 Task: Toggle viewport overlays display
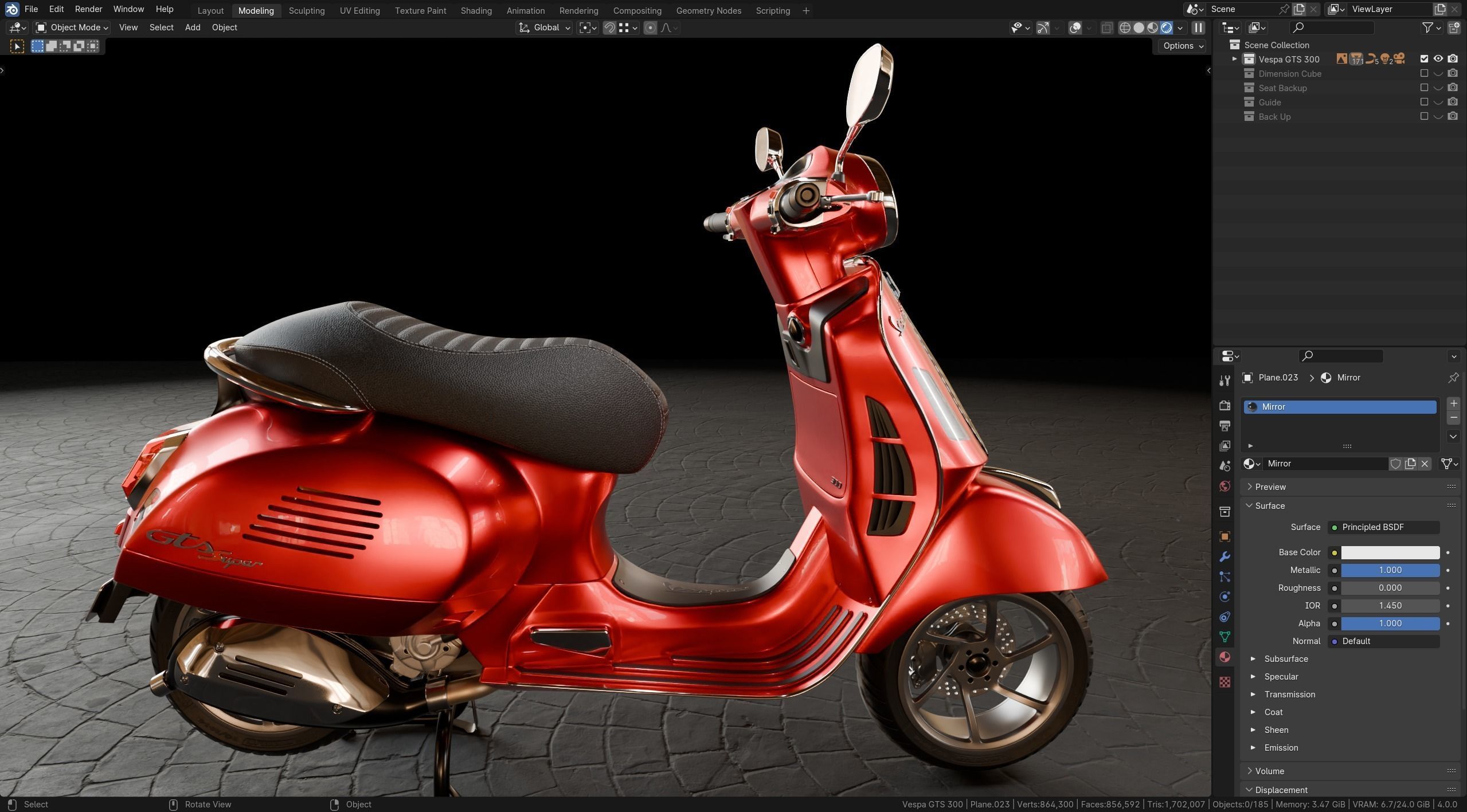[1075, 28]
